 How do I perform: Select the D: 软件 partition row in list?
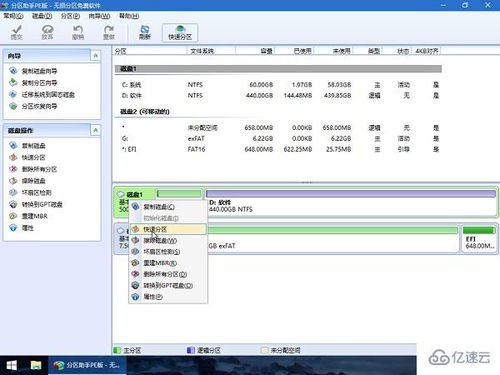click(x=279, y=96)
